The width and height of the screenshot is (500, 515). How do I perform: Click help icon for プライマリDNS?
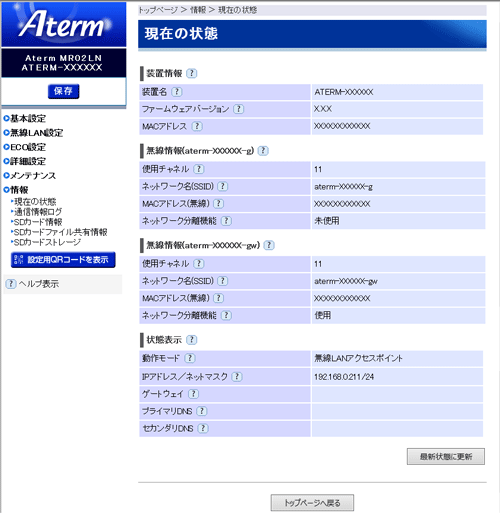coord(202,411)
